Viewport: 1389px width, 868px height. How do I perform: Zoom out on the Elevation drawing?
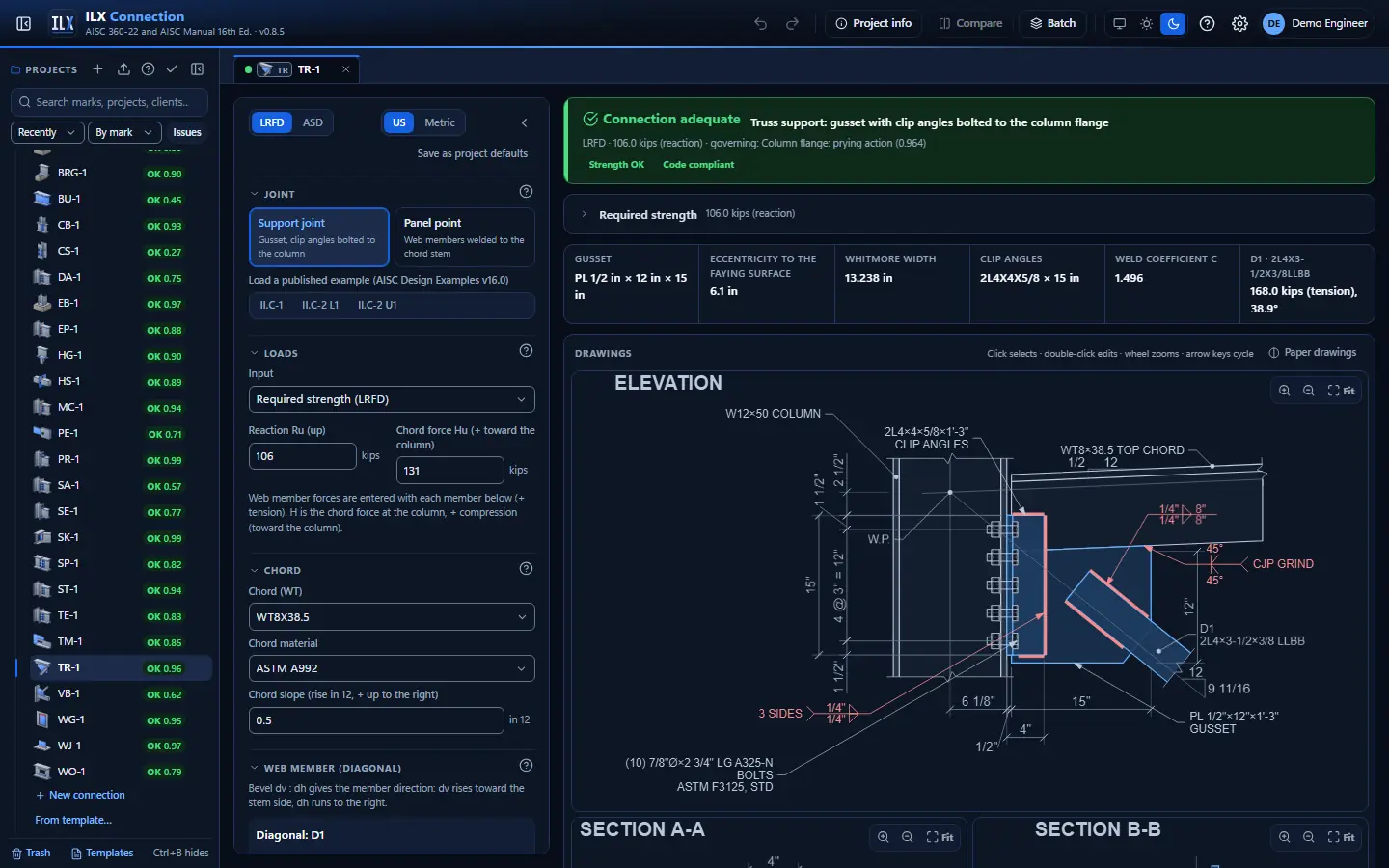click(1308, 391)
